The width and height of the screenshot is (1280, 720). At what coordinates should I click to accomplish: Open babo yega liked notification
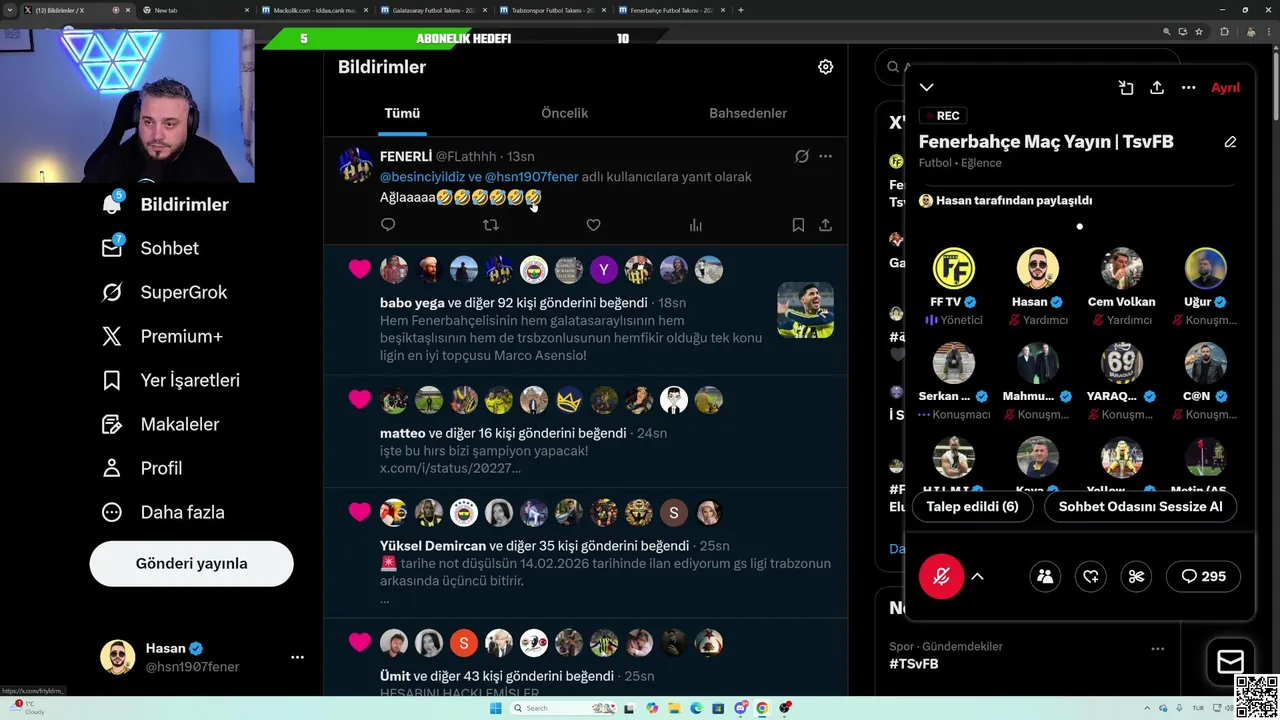(x=585, y=310)
